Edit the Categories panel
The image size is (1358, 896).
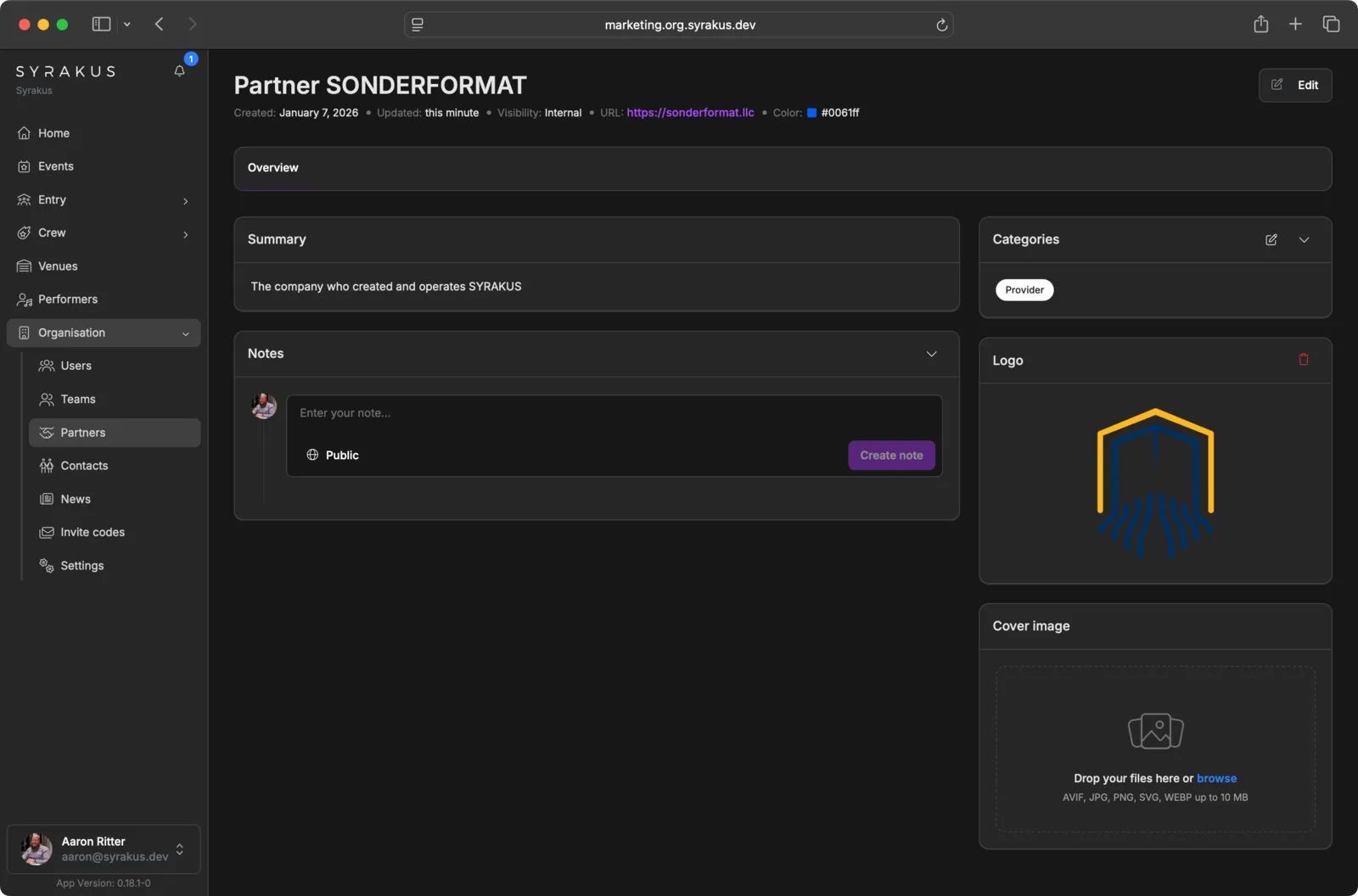(1271, 240)
